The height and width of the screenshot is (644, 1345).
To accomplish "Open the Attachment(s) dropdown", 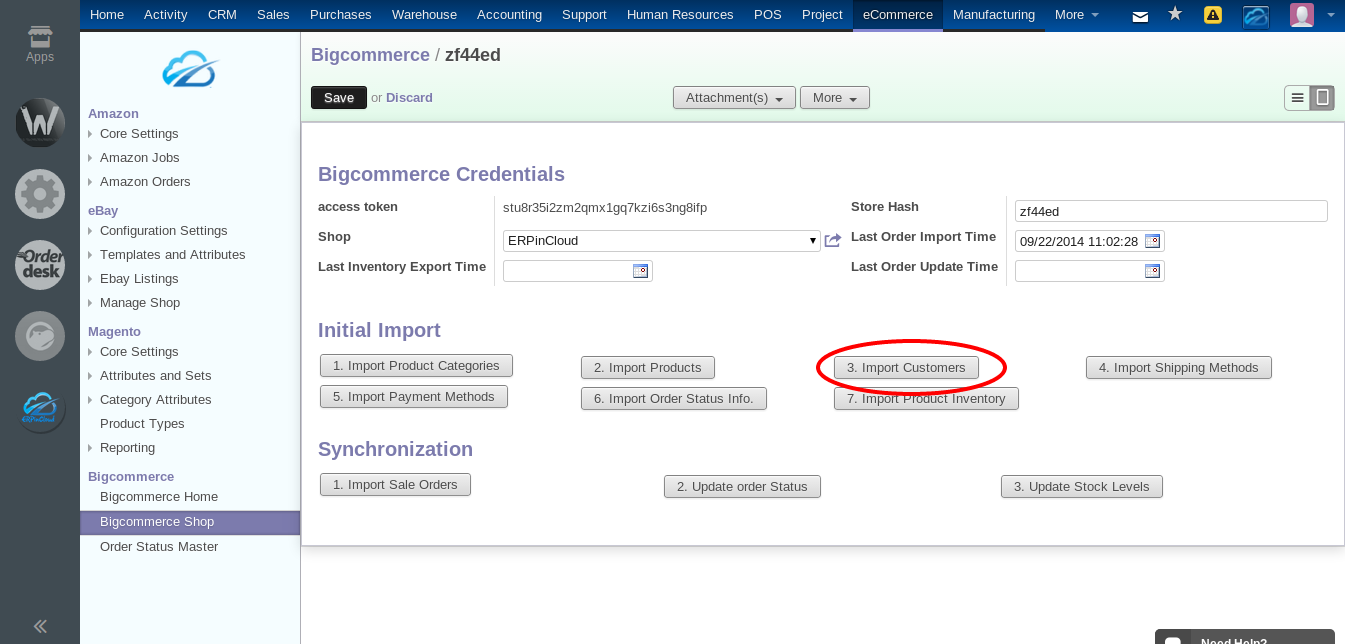I will coord(734,97).
